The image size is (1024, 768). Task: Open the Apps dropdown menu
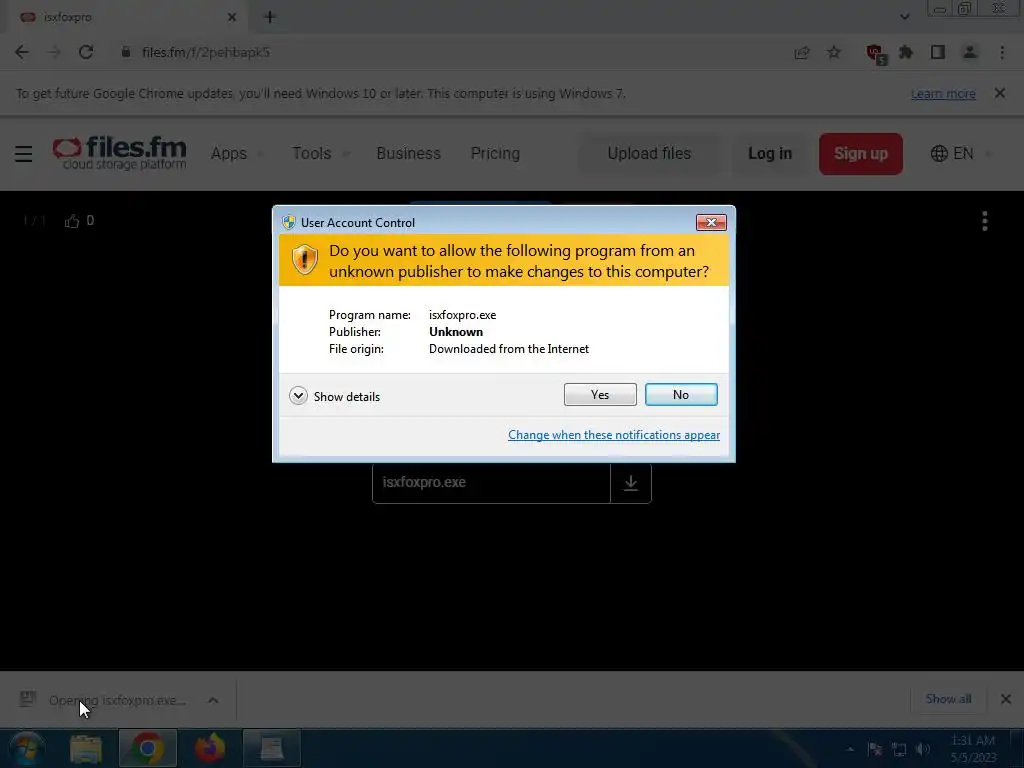pos(236,153)
